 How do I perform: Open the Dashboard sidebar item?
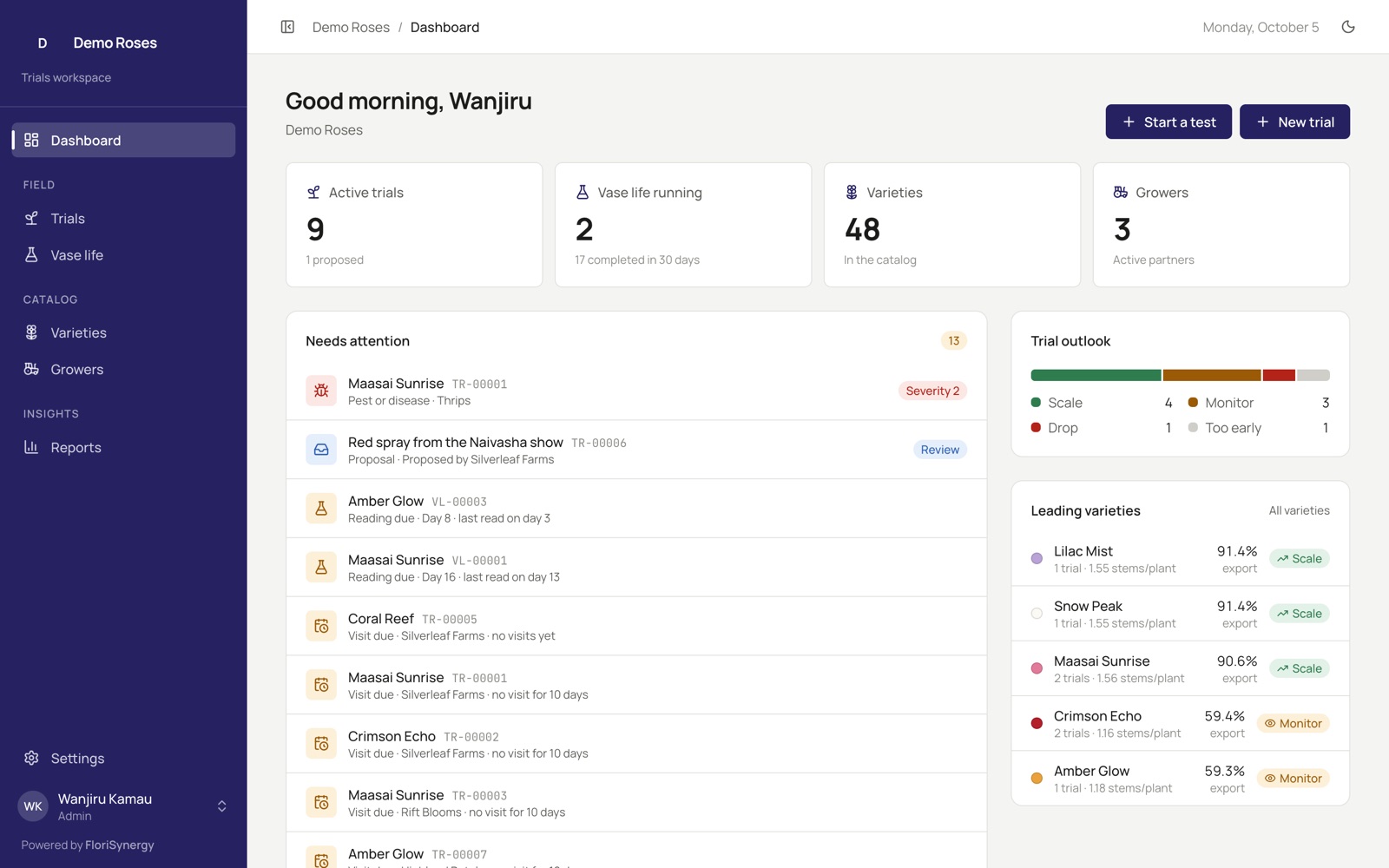point(123,140)
